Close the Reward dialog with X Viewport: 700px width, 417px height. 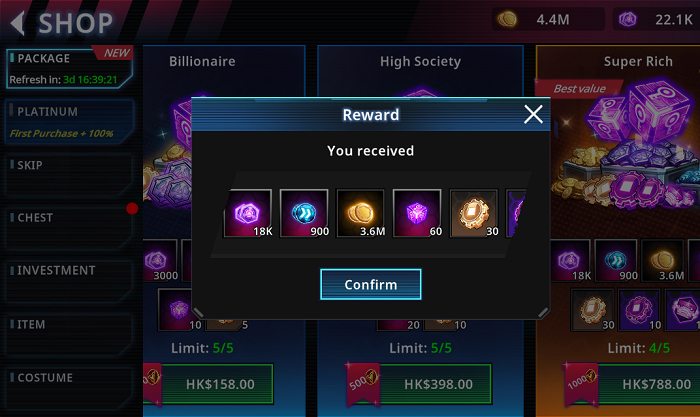[x=533, y=114]
